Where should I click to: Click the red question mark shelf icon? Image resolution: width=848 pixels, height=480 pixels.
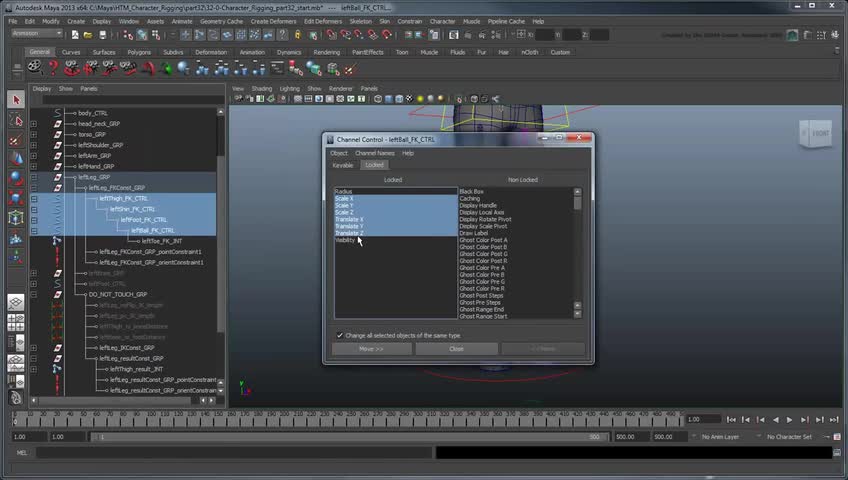pyautogui.click(x=53, y=68)
